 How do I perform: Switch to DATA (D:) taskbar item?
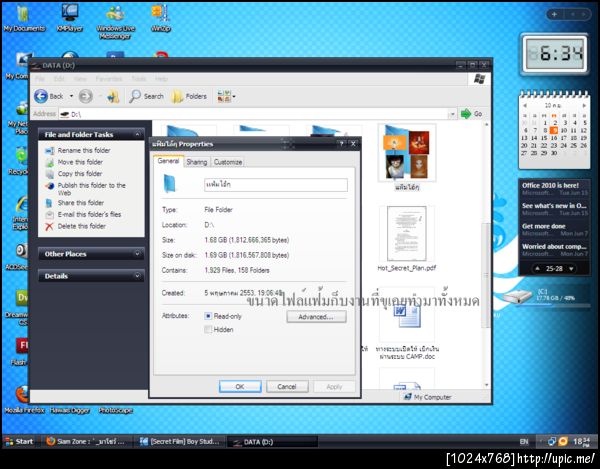[272, 441]
